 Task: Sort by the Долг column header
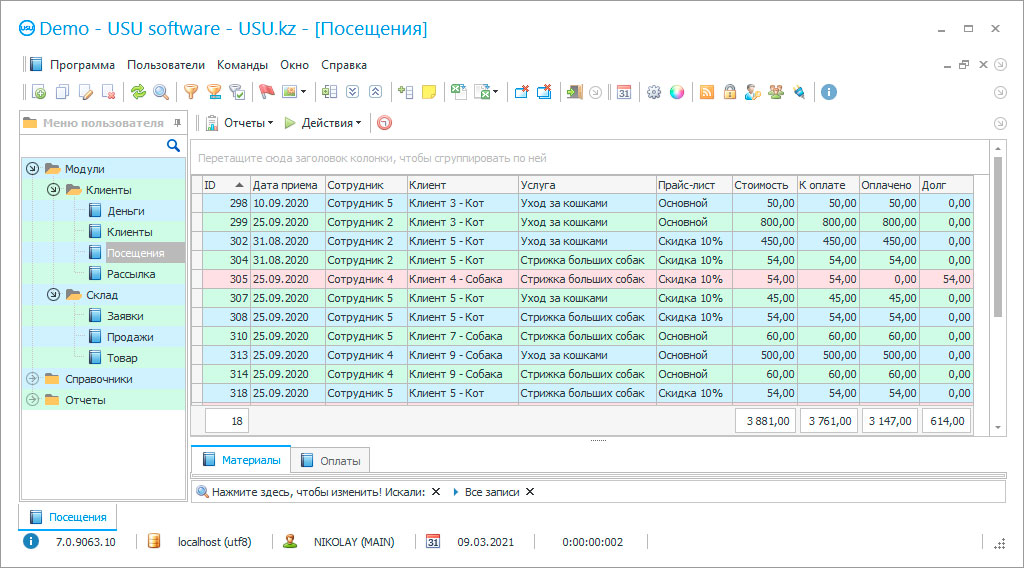click(x=946, y=185)
